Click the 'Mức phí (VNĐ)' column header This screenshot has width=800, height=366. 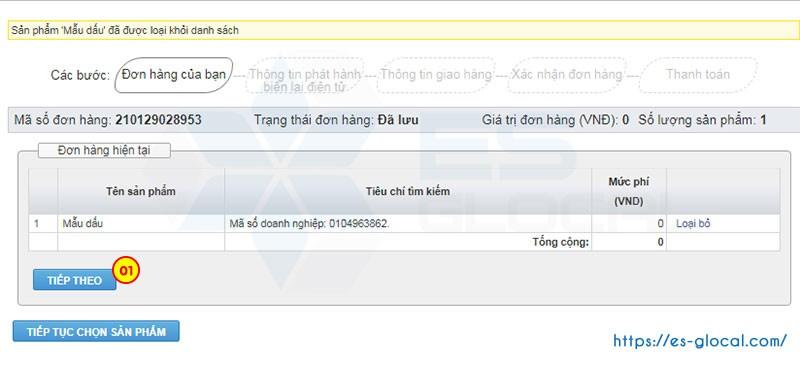click(x=629, y=191)
